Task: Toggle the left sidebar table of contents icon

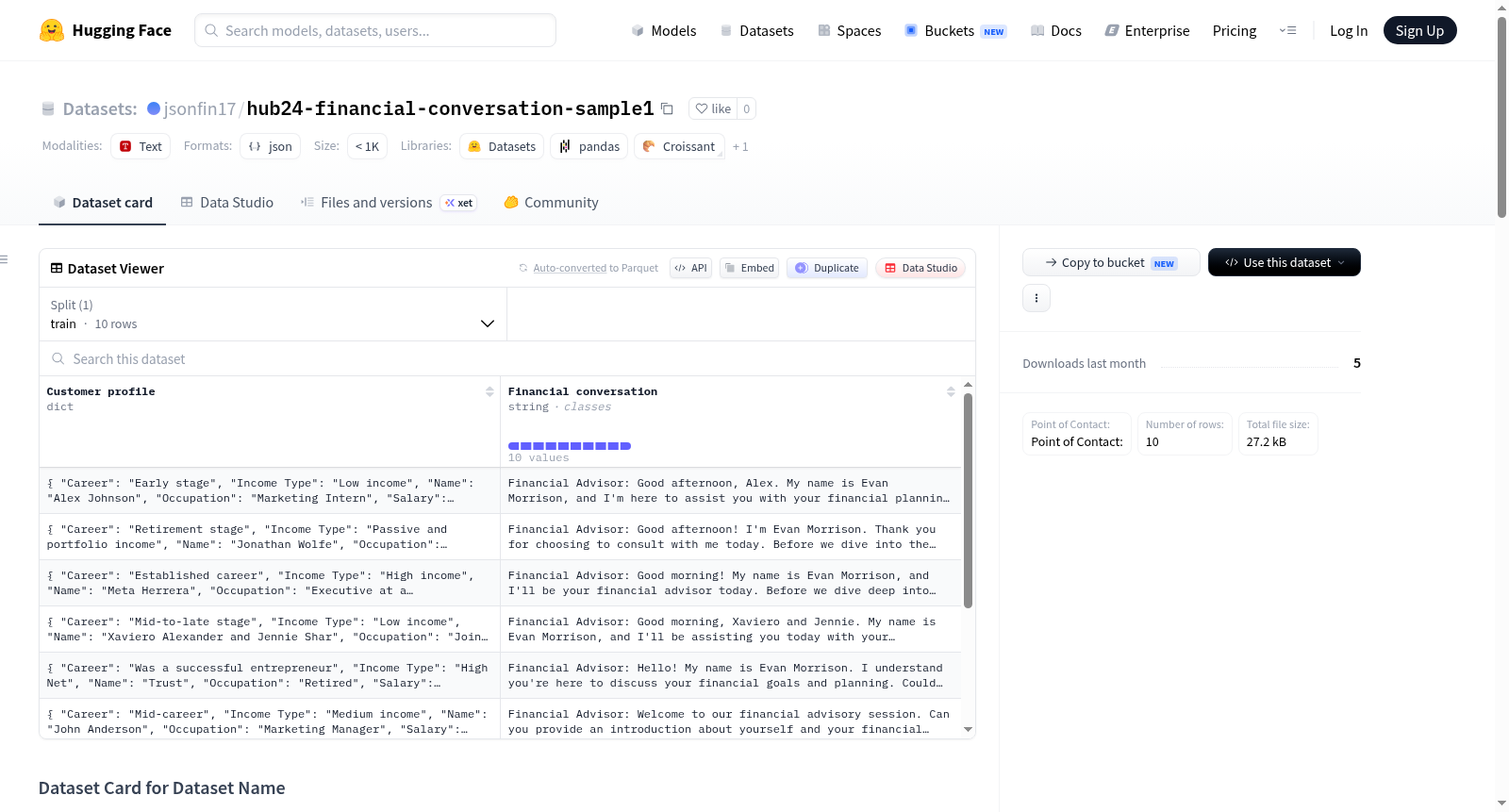Action: pos(4,259)
